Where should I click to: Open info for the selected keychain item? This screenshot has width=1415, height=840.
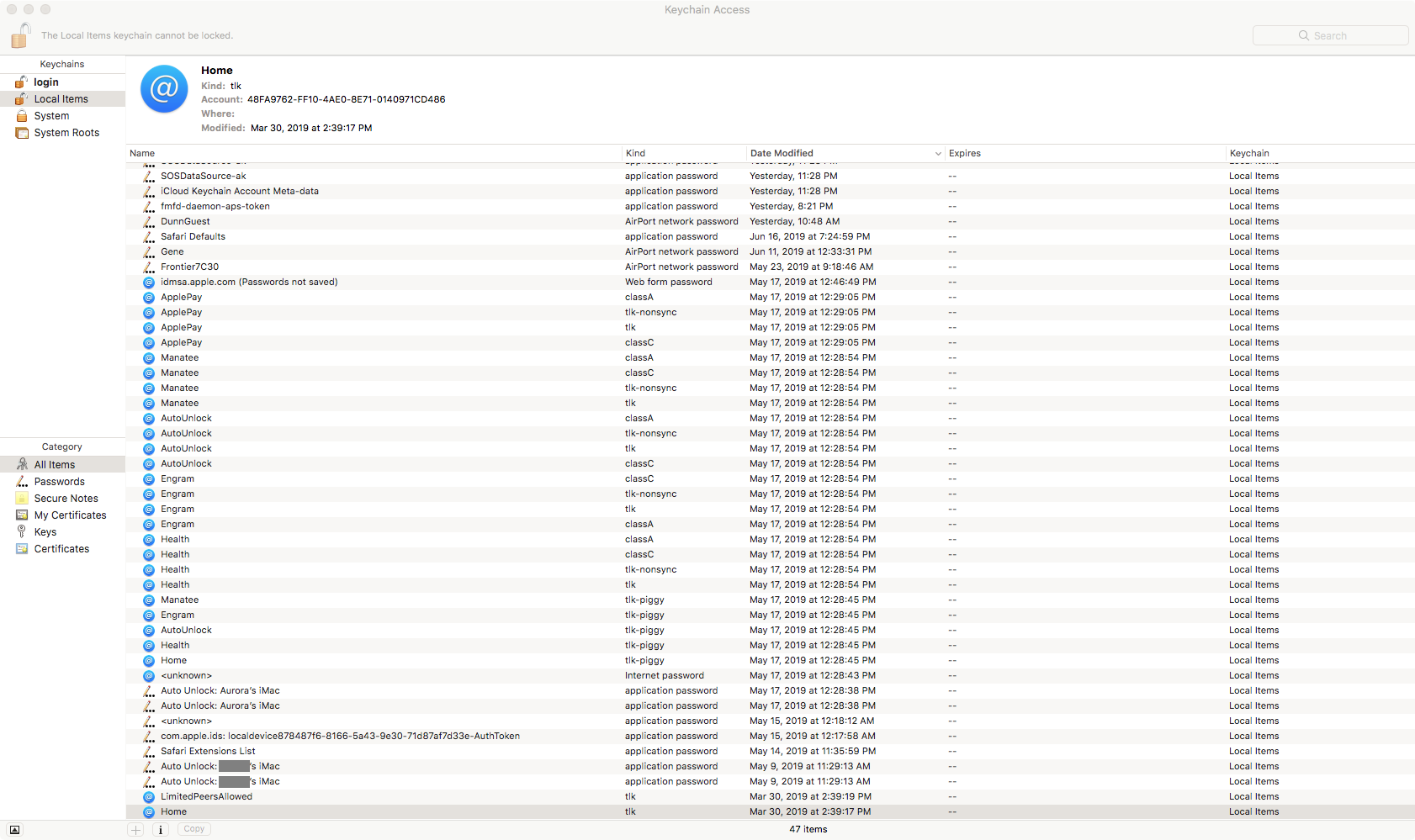tap(160, 829)
